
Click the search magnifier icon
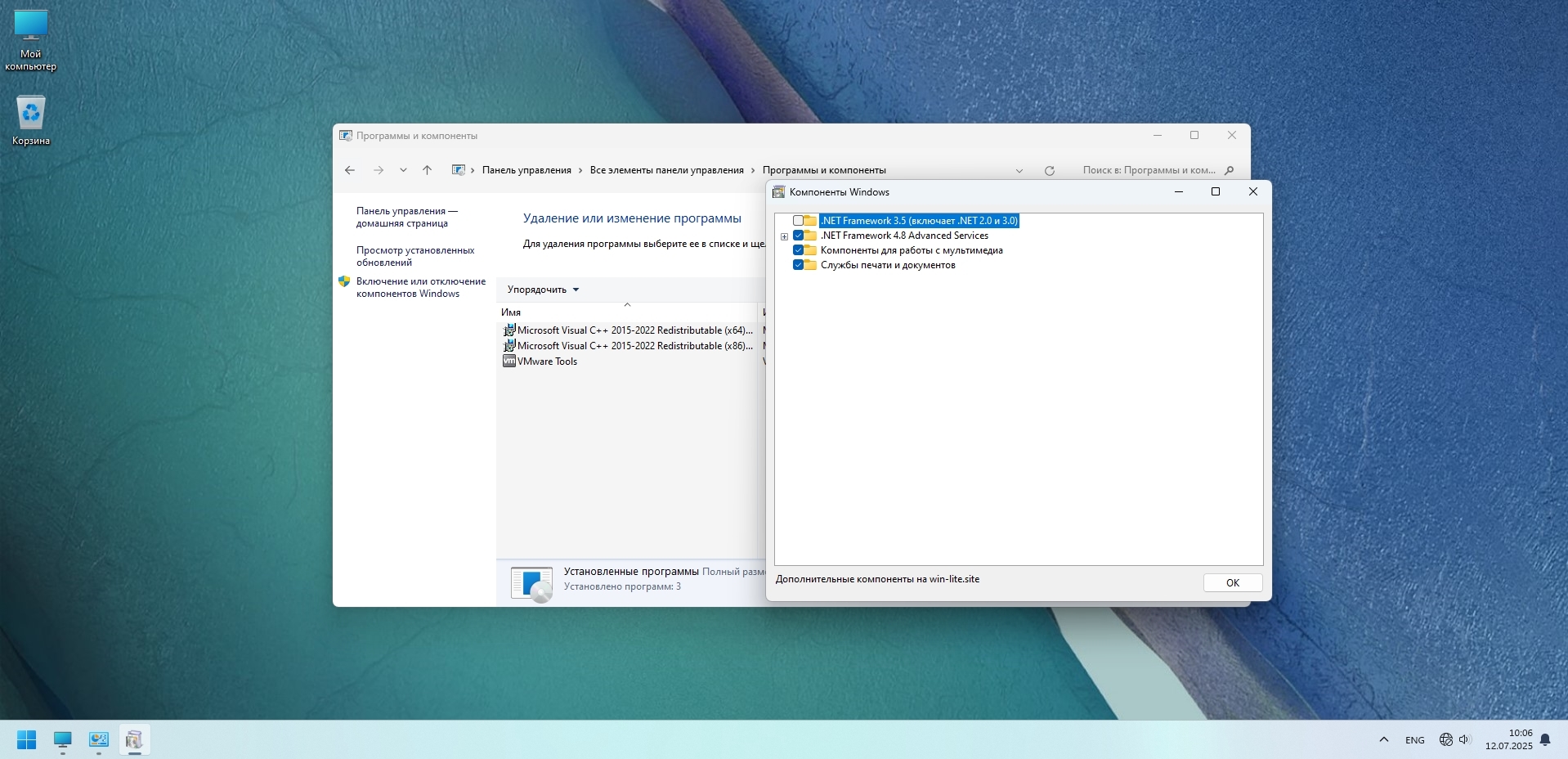click(1229, 170)
